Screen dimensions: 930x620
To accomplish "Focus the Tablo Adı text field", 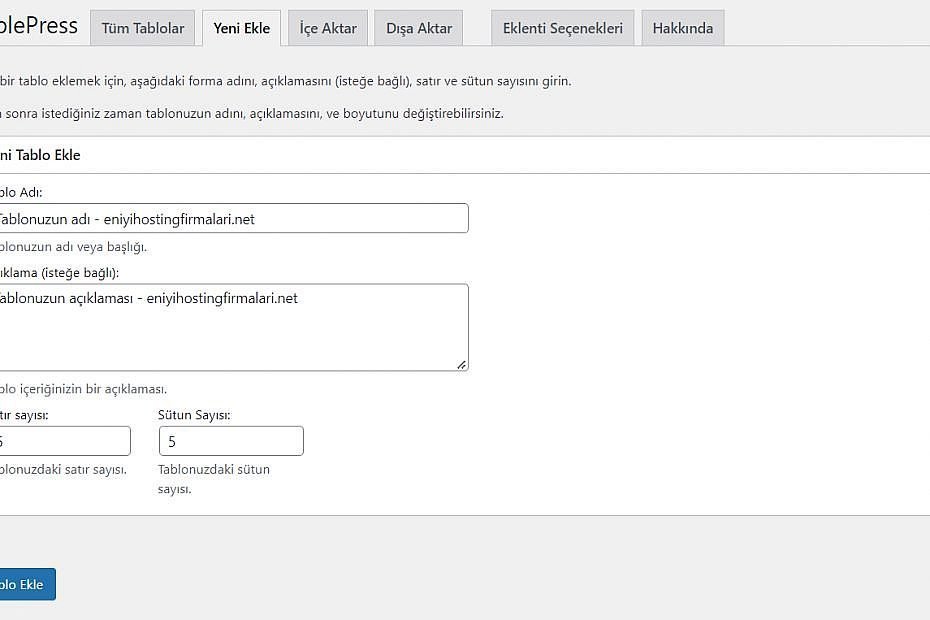I will 232,219.
